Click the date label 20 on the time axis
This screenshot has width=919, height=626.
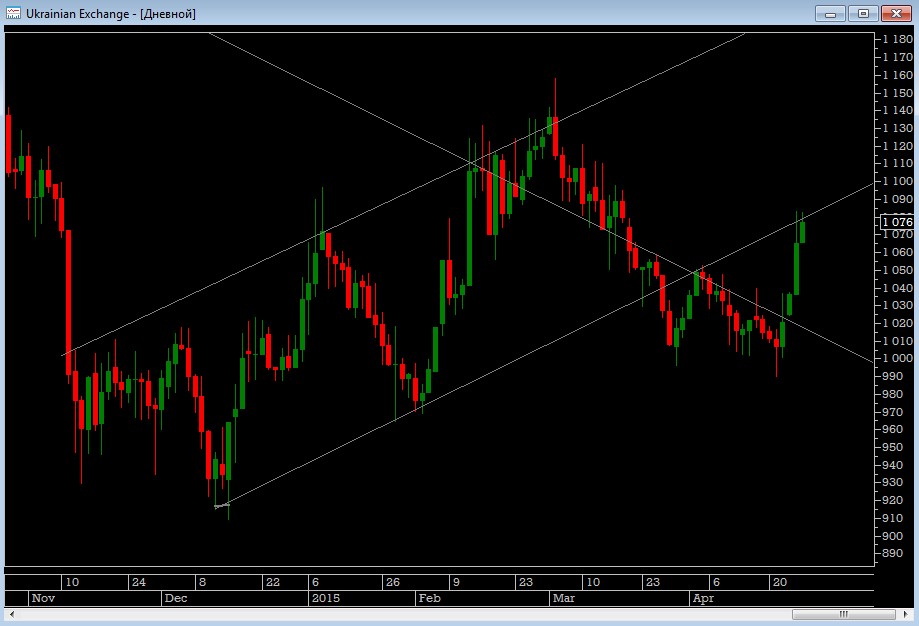tap(780, 582)
